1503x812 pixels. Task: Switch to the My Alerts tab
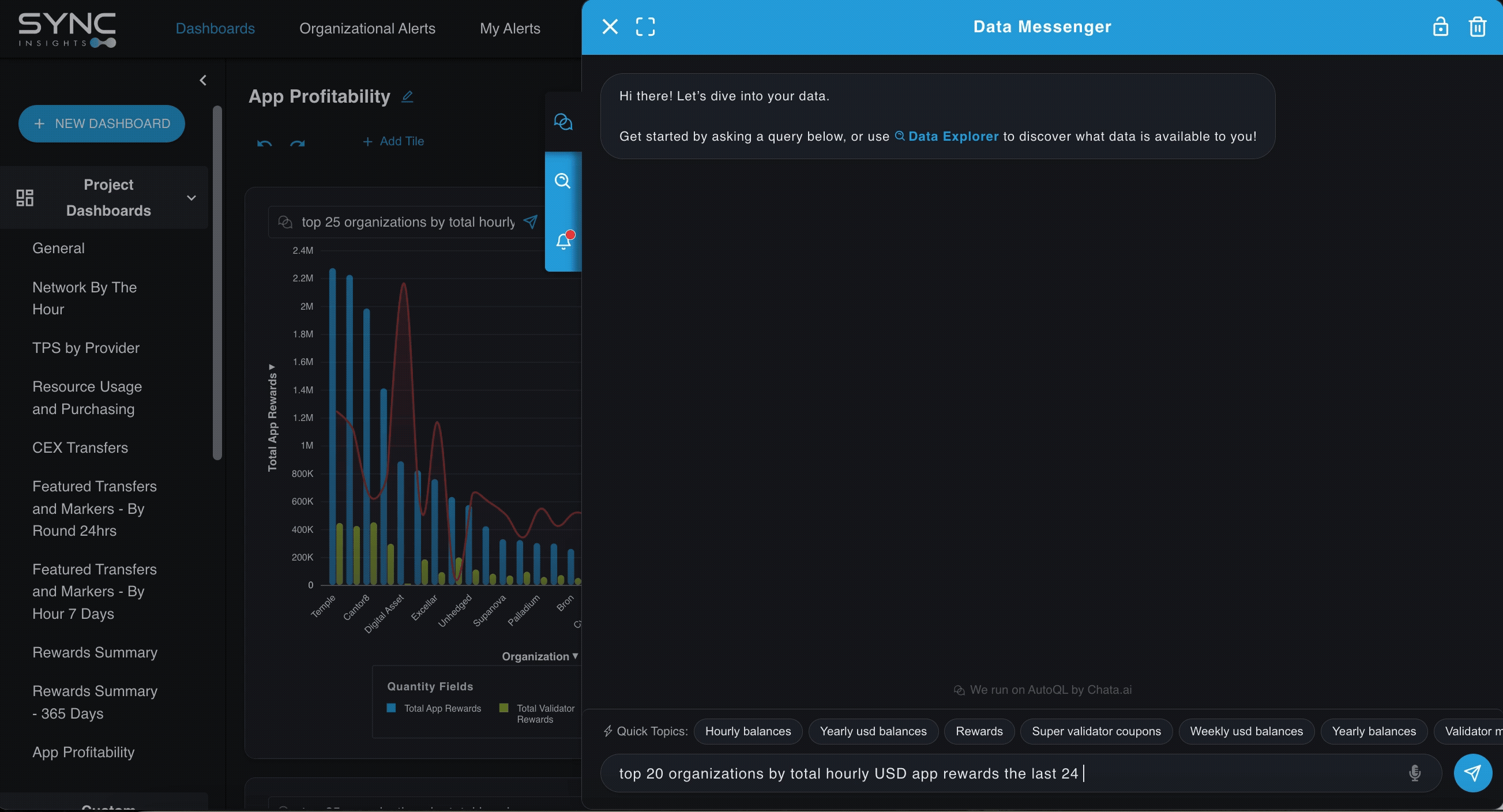pyautogui.click(x=510, y=28)
